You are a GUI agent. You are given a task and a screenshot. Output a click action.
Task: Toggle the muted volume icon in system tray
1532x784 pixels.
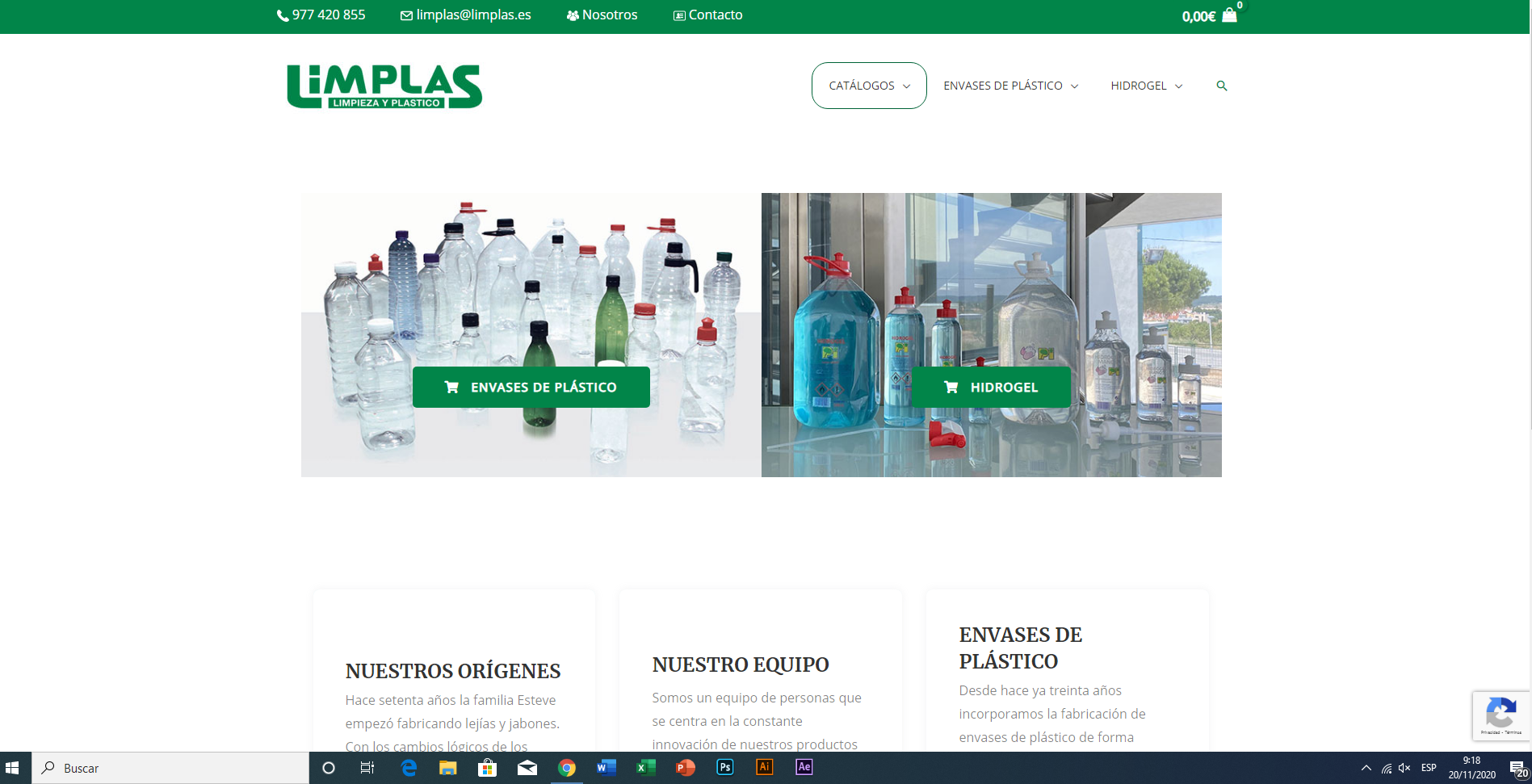pos(1404,768)
